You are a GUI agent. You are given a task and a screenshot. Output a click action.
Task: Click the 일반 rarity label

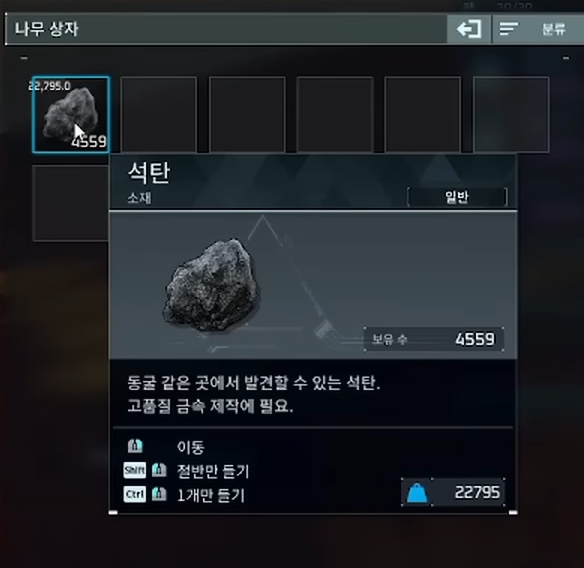click(x=457, y=197)
